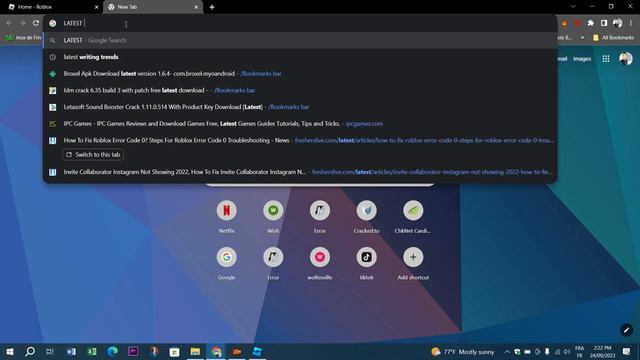This screenshot has height=360, width=640.
Task: Switch to the Home - Roblox tab
Action: (51, 7)
